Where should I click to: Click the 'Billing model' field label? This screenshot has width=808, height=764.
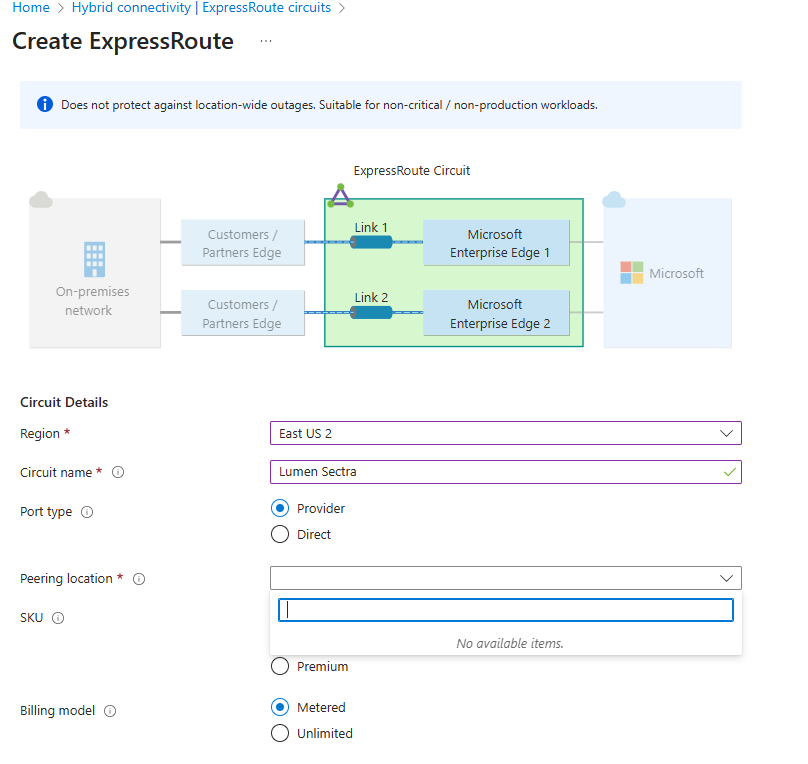click(x=57, y=711)
